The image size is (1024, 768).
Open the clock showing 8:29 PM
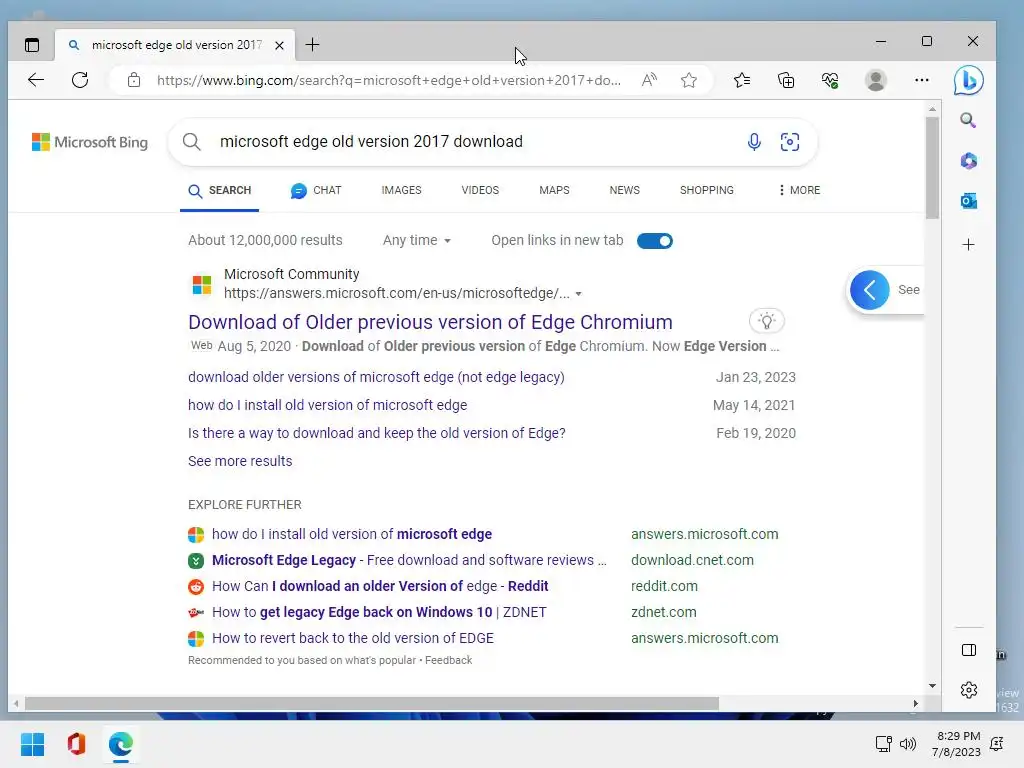[x=956, y=744]
